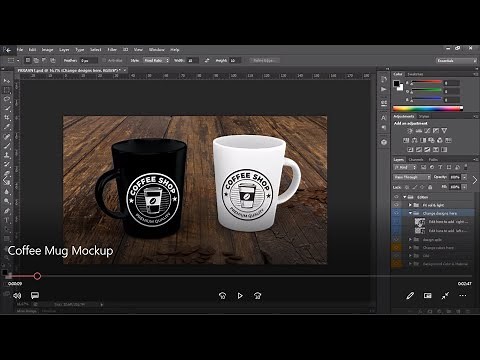Open the Filter menu
The height and width of the screenshot is (360, 480).
click(112, 50)
